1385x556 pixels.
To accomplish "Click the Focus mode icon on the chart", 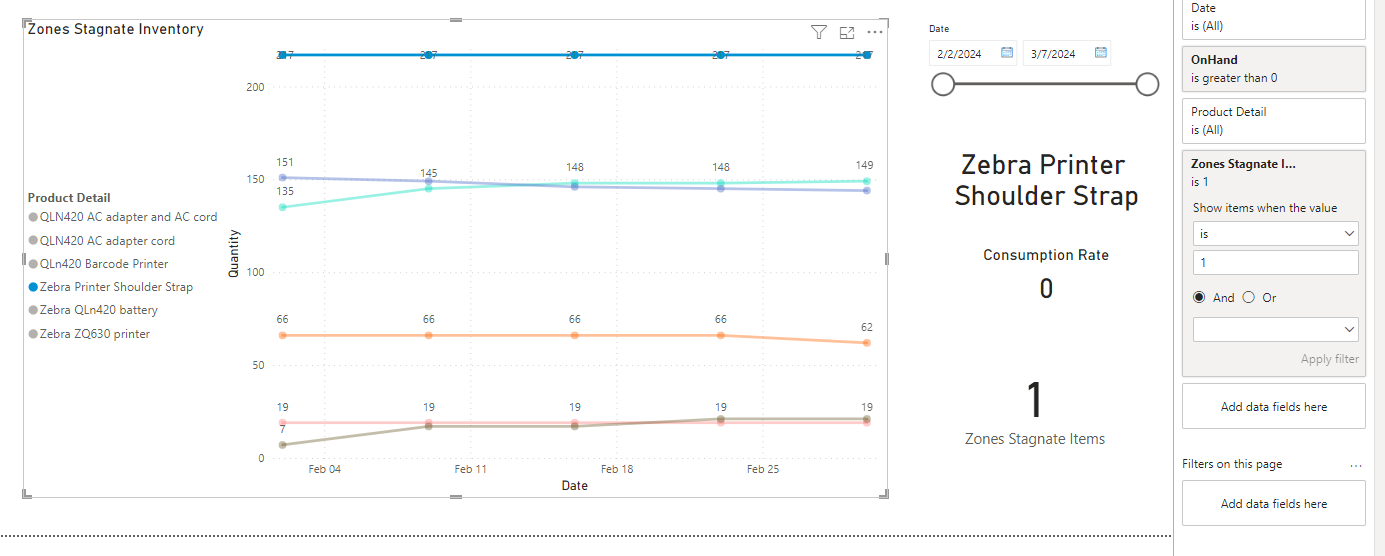I will coord(847,33).
